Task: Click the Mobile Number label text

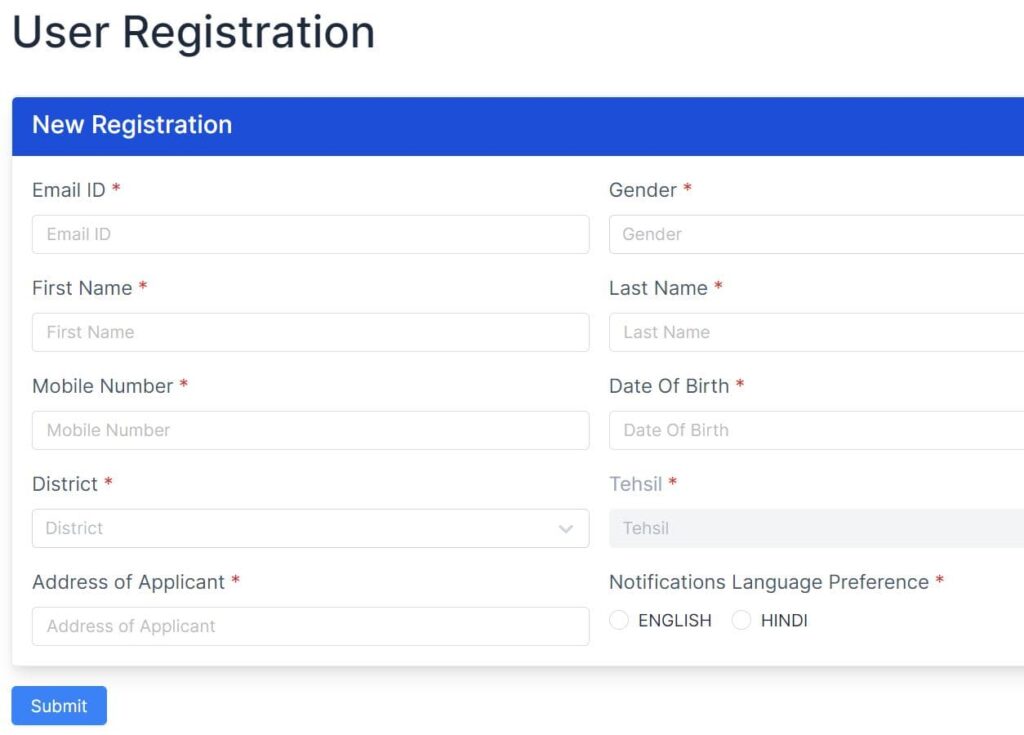Action: pos(102,386)
